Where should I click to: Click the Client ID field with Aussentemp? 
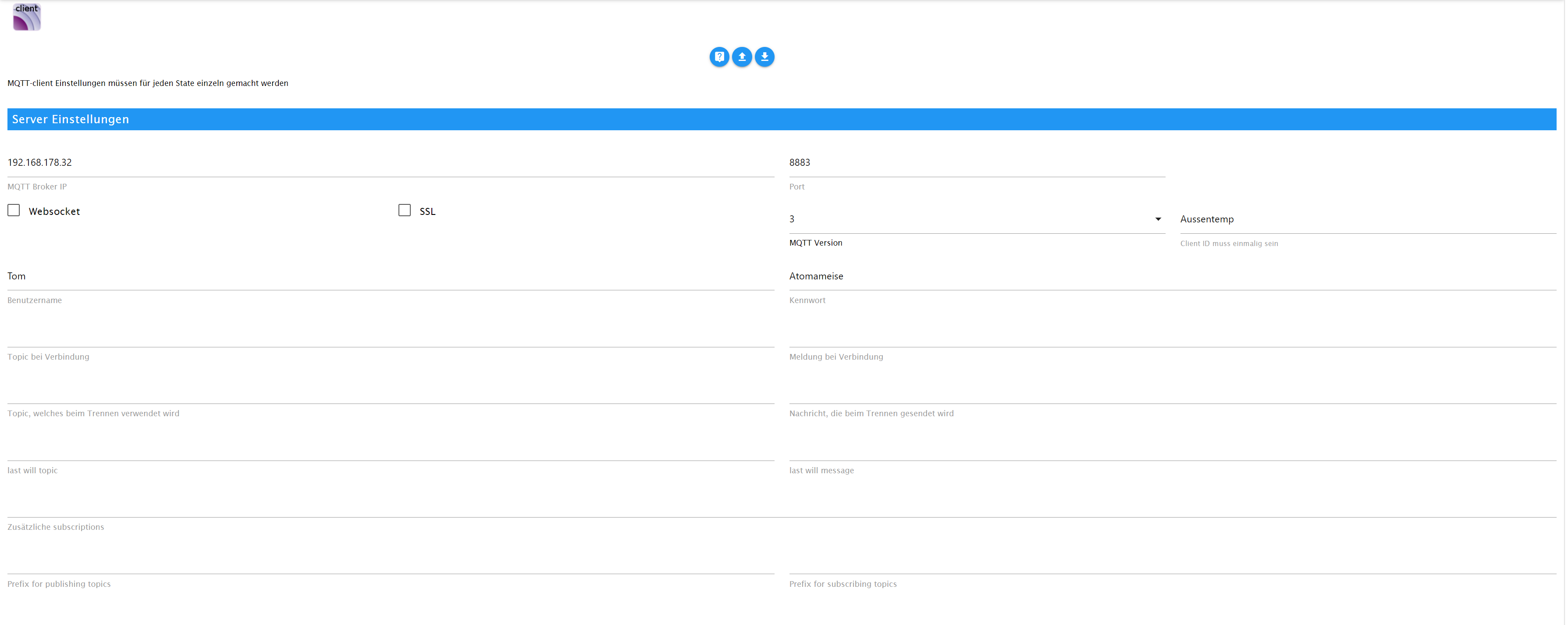[1368, 219]
